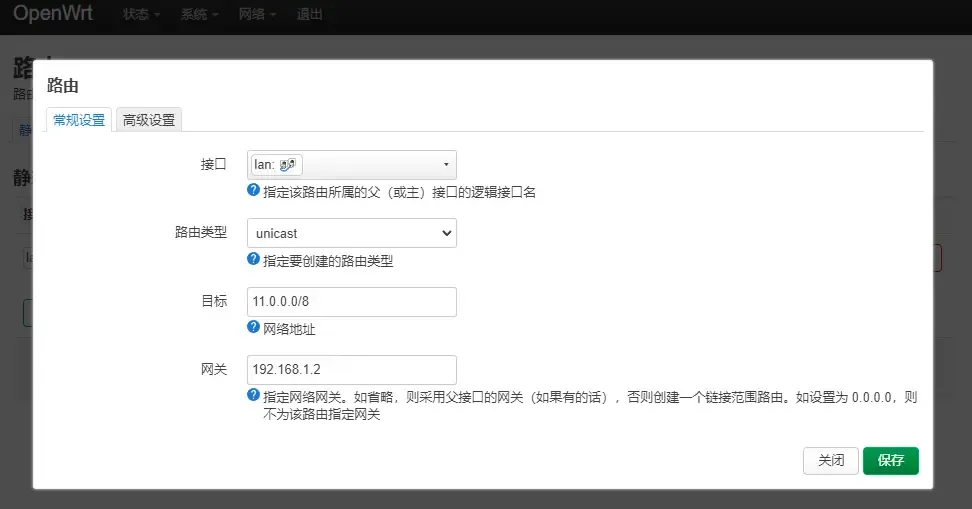Viewport: 972px width, 509px height.
Task: Open the 网络 menu
Action: click(x=258, y=16)
